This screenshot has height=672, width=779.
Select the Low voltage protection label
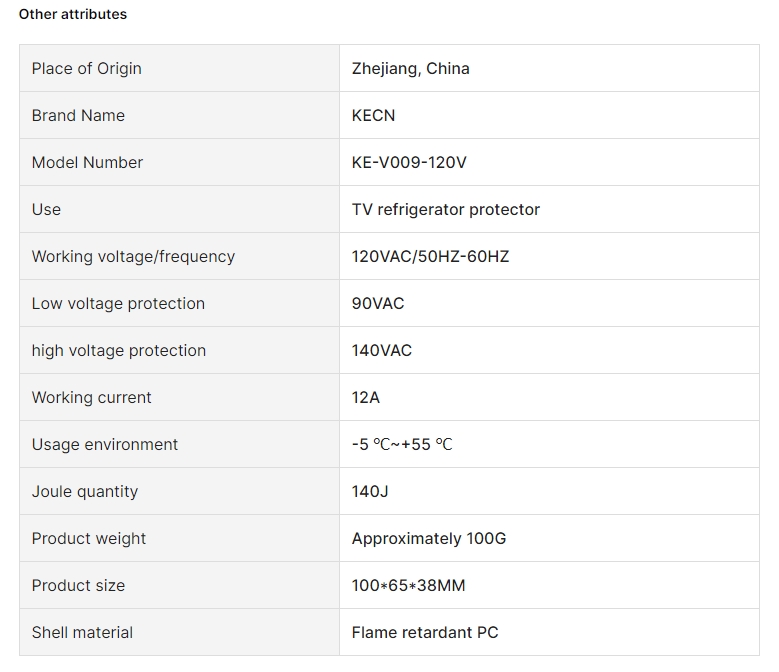118,303
